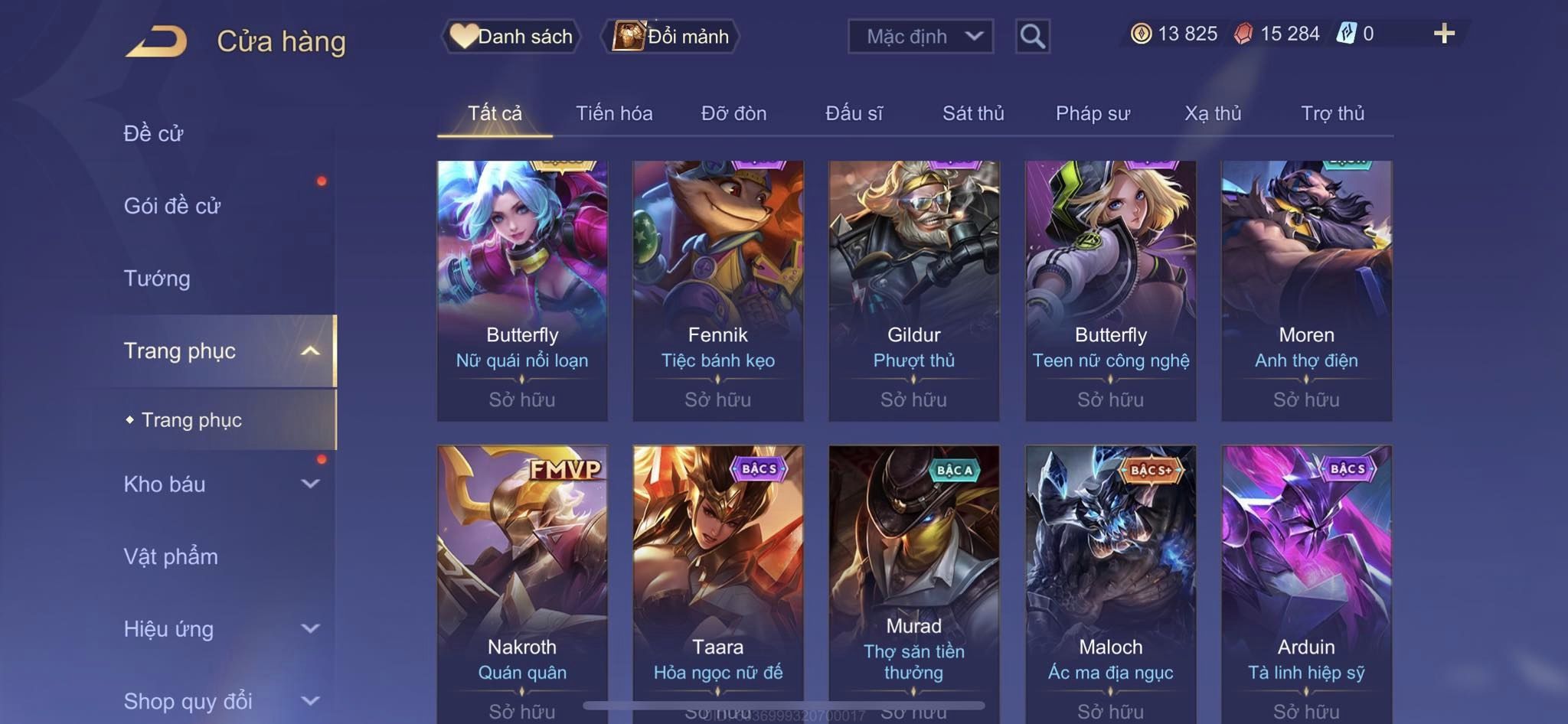Image resolution: width=1568 pixels, height=724 pixels.
Task: Click the gold coin currency icon
Action: (1141, 34)
